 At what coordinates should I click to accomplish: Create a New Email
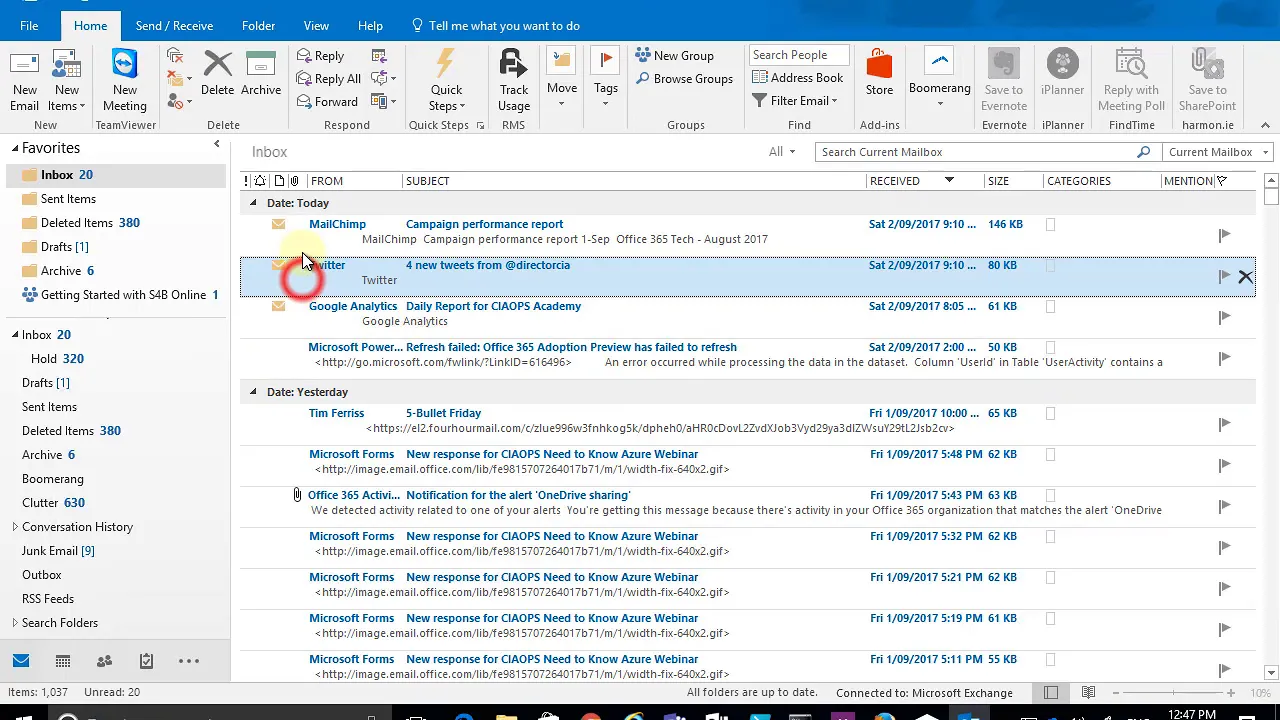24,81
